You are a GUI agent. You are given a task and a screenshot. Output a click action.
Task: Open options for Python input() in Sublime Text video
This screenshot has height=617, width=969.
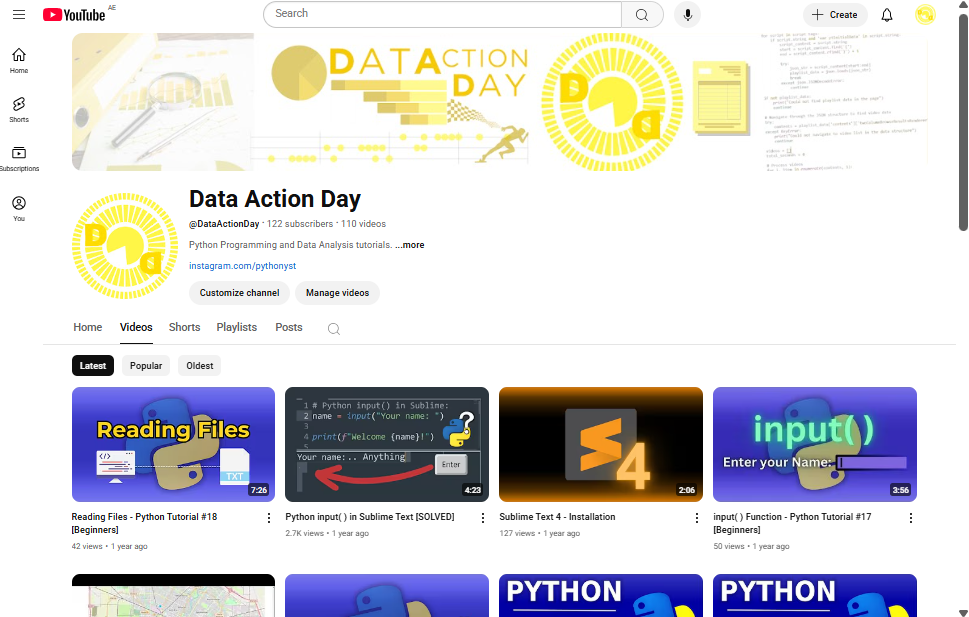pyautogui.click(x=483, y=518)
